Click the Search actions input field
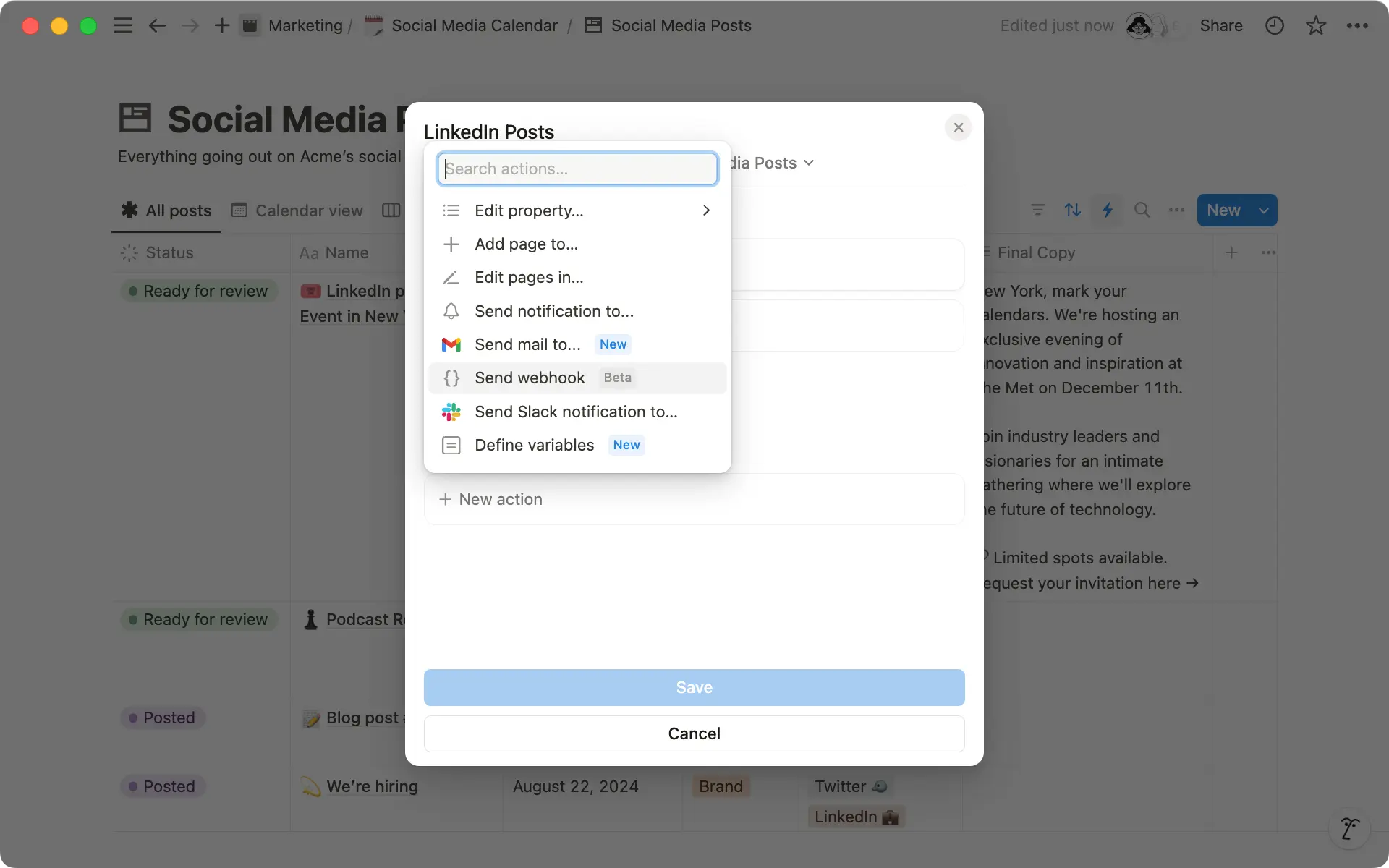Viewport: 1389px width, 868px height. click(577, 169)
